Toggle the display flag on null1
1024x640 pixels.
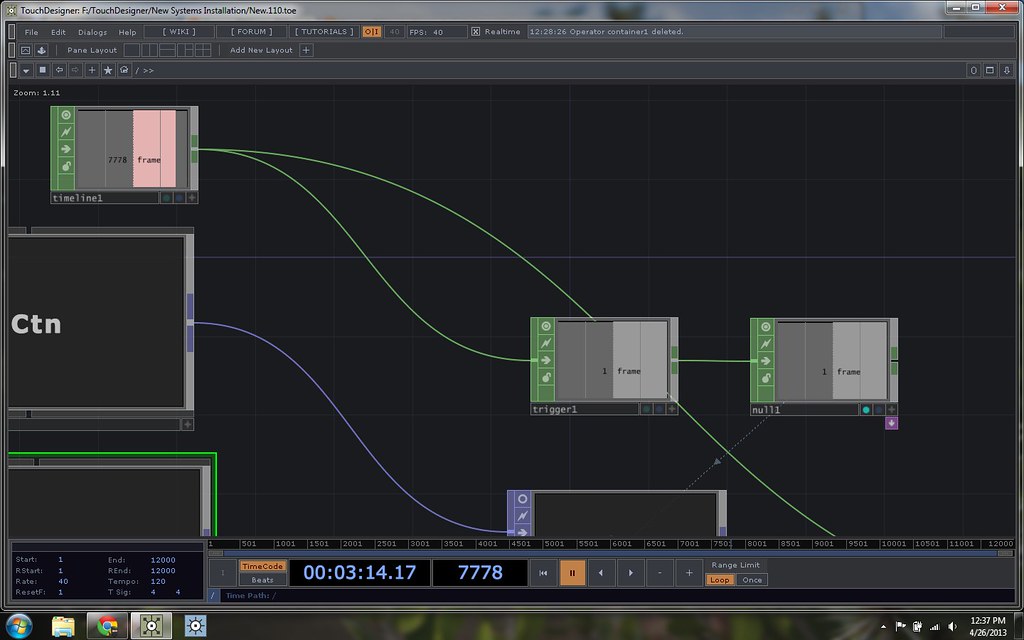(866, 409)
